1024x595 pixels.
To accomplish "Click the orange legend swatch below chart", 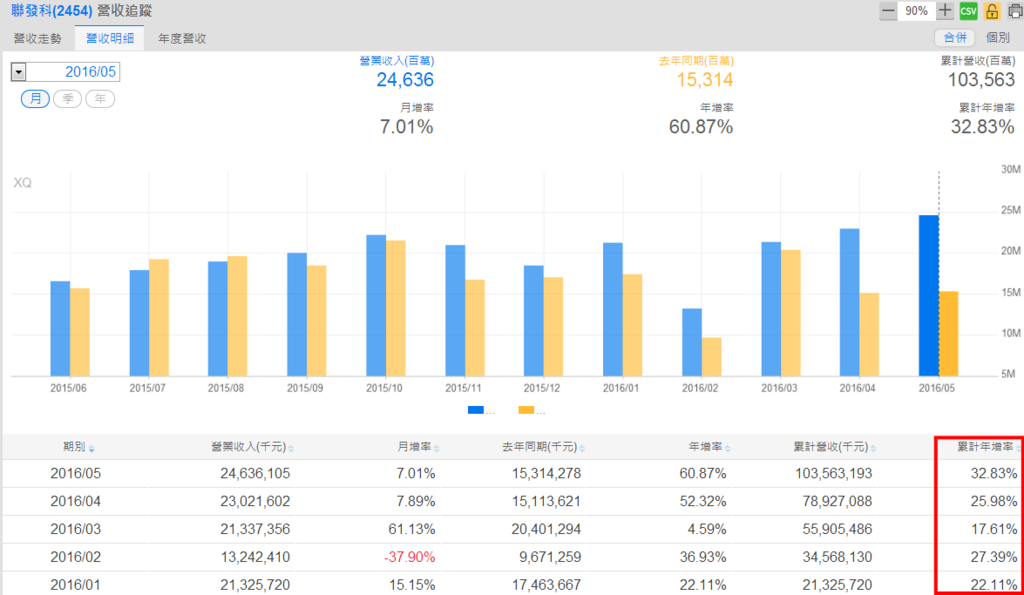I will pyautogui.click(x=526, y=410).
